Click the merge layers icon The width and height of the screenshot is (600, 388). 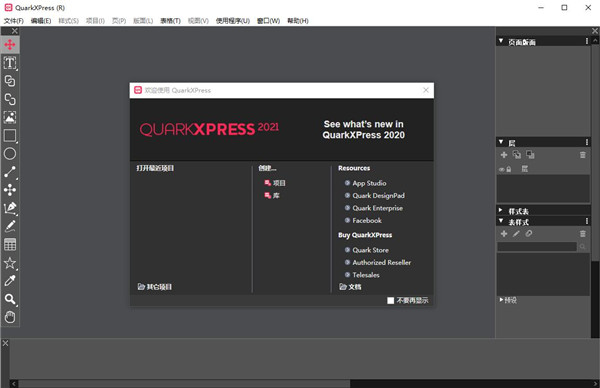[530, 155]
